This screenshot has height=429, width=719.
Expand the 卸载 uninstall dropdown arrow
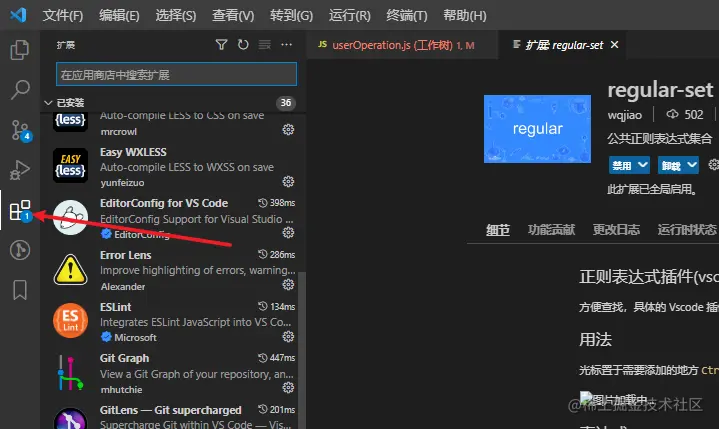tap(692, 165)
